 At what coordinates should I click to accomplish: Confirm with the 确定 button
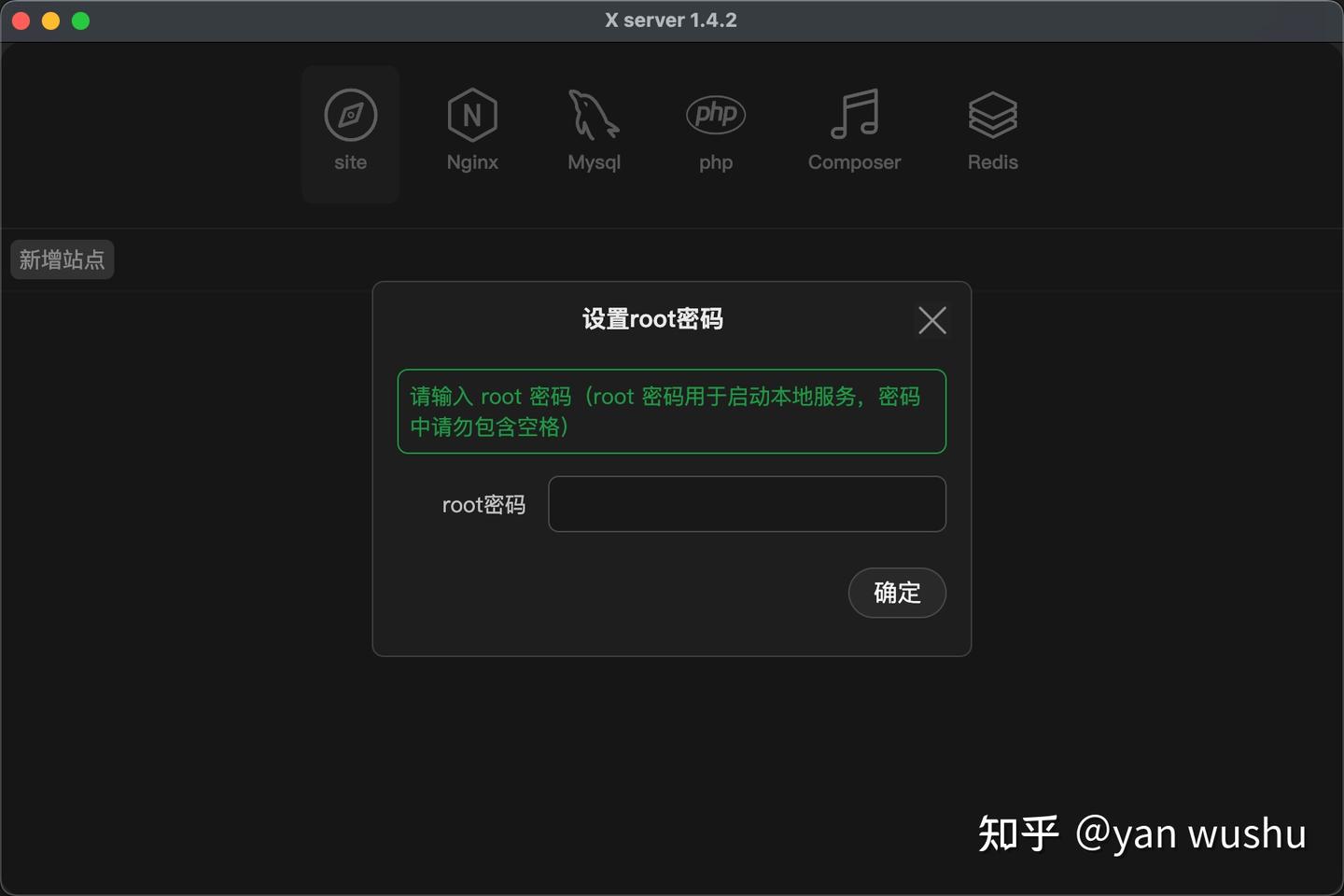[897, 593]
